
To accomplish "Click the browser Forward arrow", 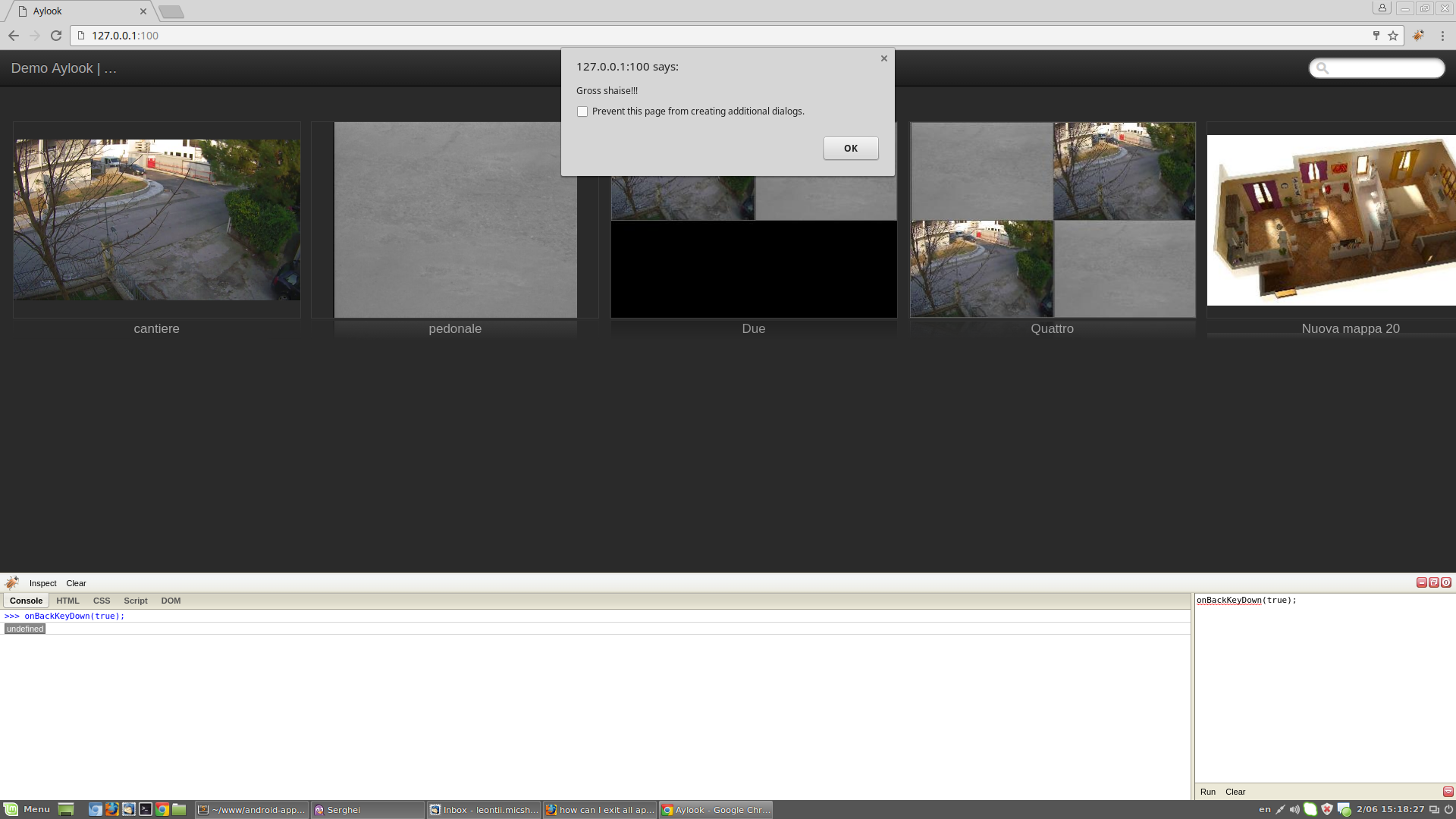I will coord(35,36).
